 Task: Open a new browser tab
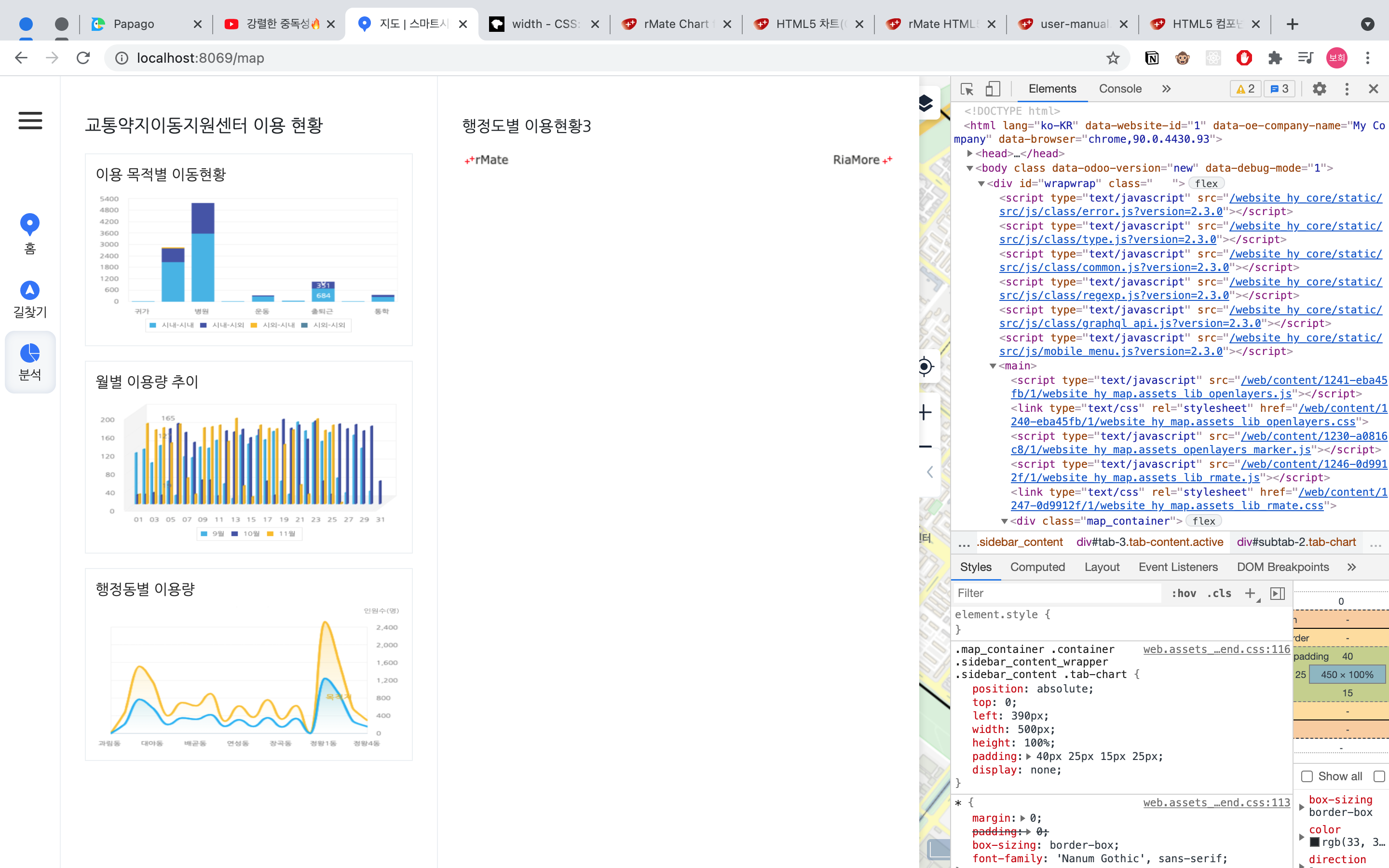[x=1292, y=24]
